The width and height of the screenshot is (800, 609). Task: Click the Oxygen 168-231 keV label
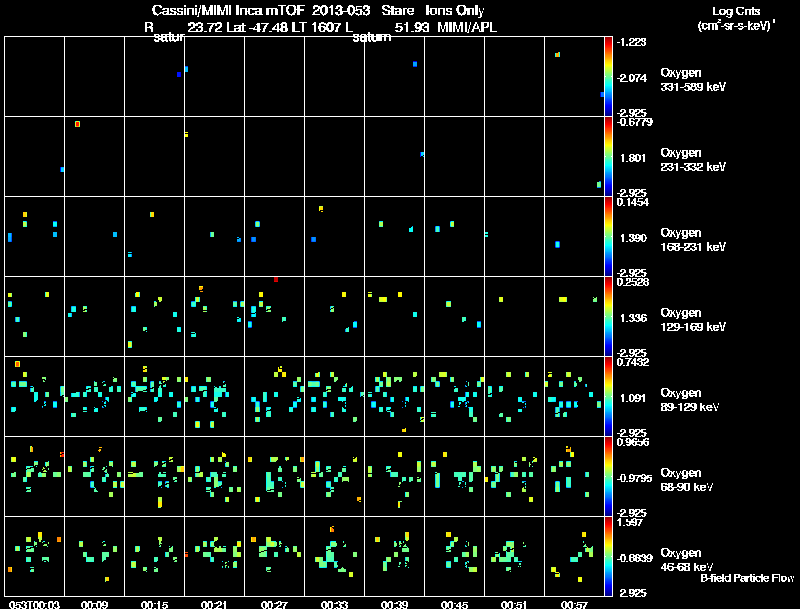click(x=693, y=240)
